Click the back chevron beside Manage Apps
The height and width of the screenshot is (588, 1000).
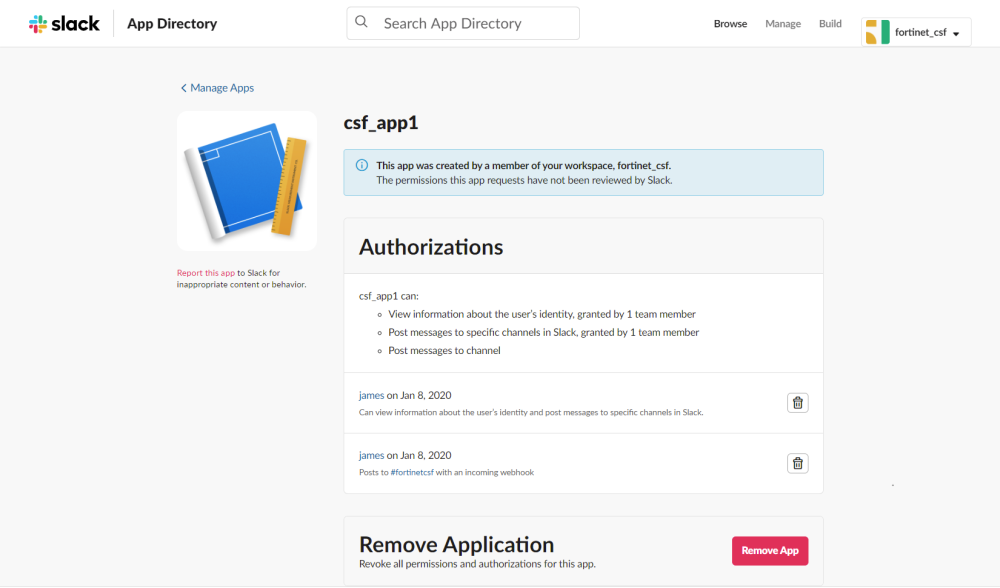(x=183, y=88)
